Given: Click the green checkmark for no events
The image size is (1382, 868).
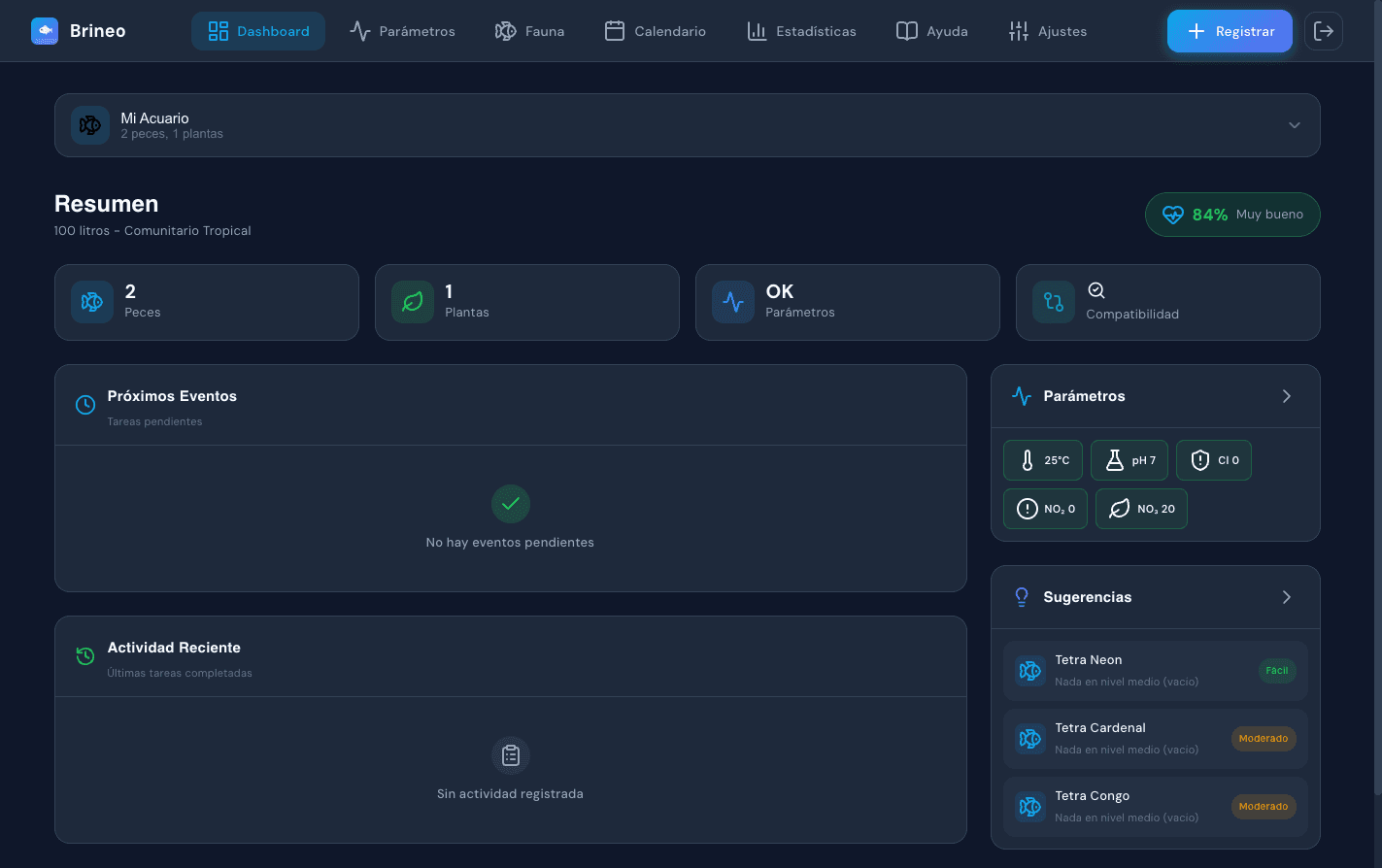Looking at the screenshot, I should click(x=511, y=503).
